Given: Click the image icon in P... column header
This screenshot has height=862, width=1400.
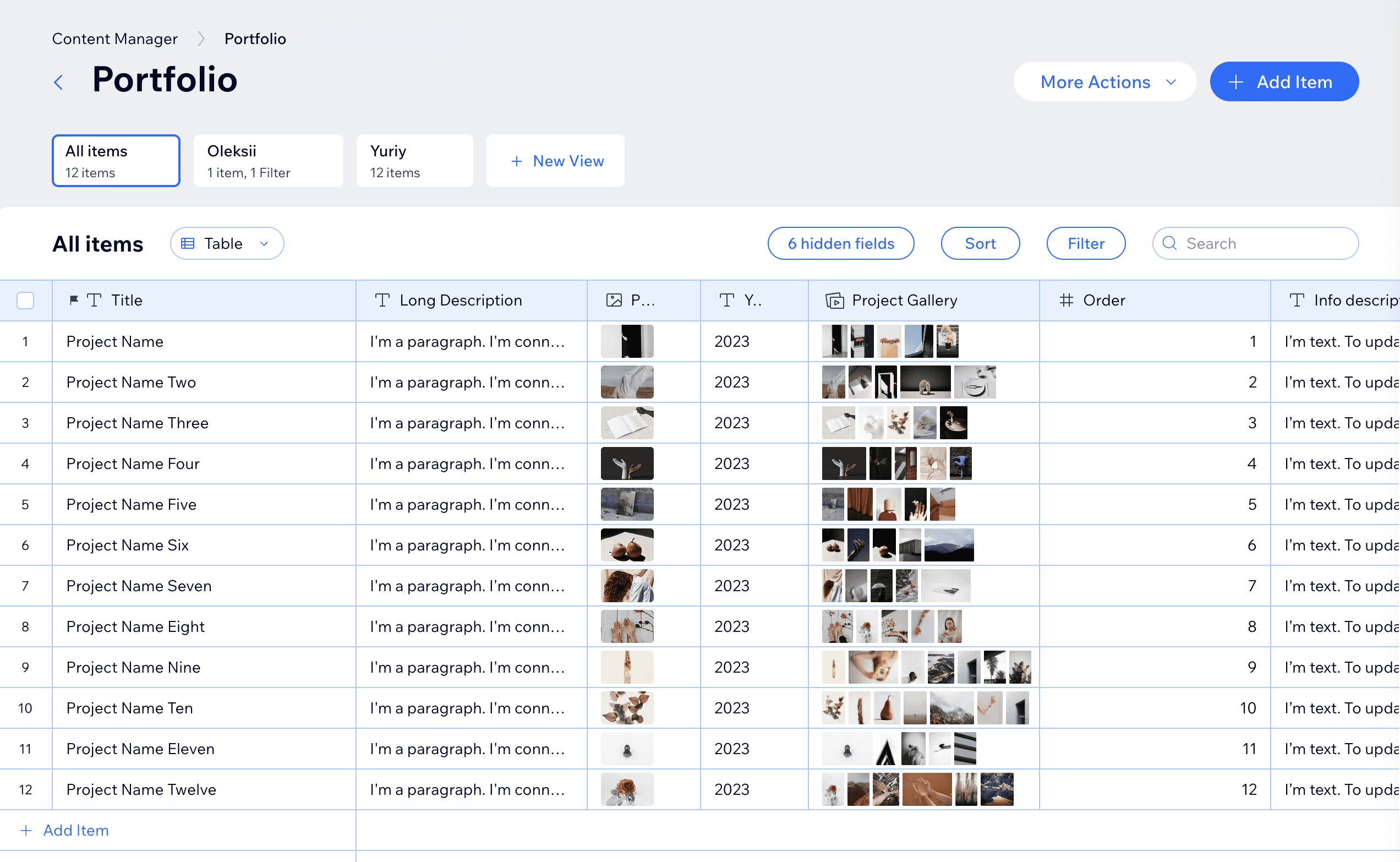Looking at the screenshot, I should point(614,300).
